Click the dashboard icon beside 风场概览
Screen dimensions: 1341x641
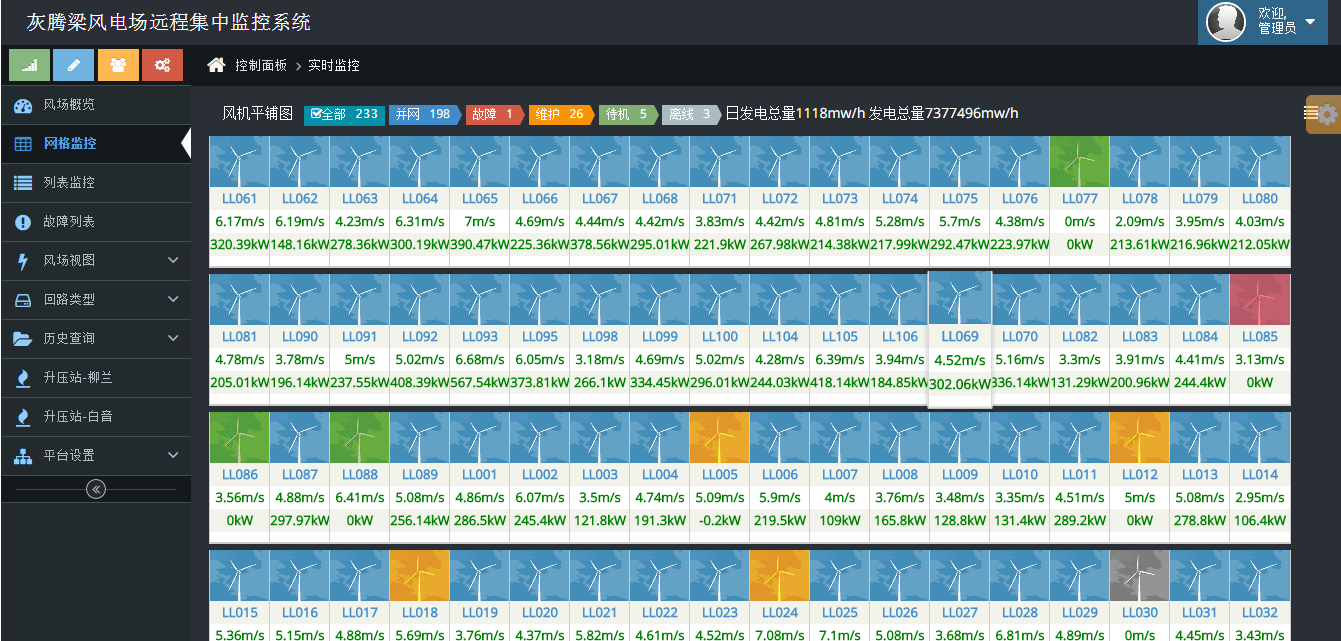[x=23, y=105]
